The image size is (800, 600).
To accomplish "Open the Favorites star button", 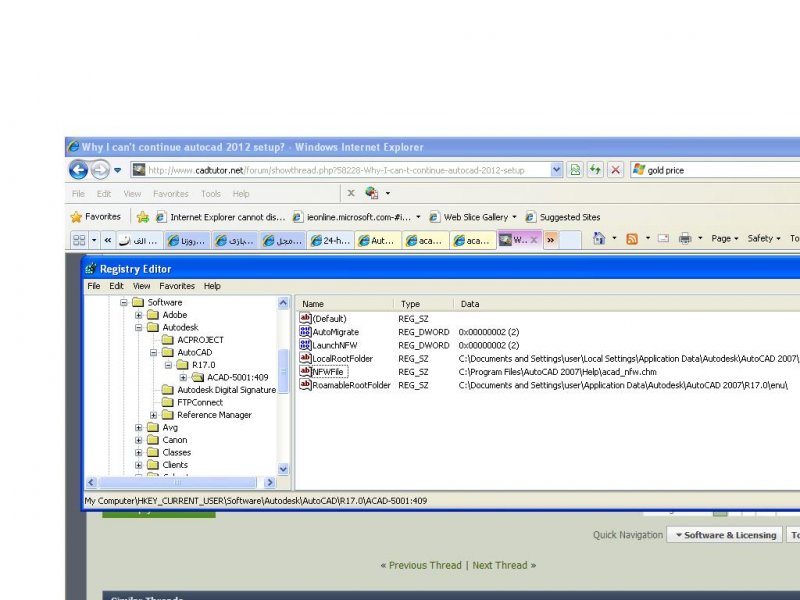I will click(95, 217).
